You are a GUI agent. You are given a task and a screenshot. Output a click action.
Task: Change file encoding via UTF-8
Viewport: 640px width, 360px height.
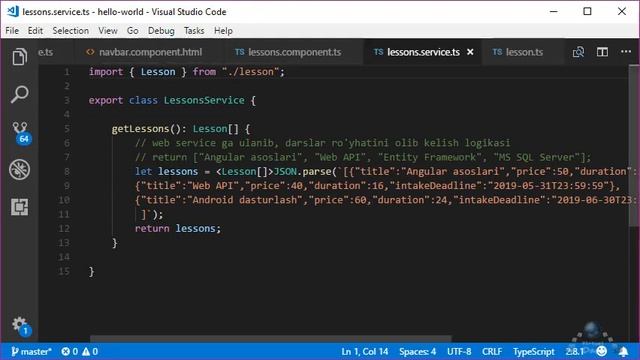[x=459, y=351]
